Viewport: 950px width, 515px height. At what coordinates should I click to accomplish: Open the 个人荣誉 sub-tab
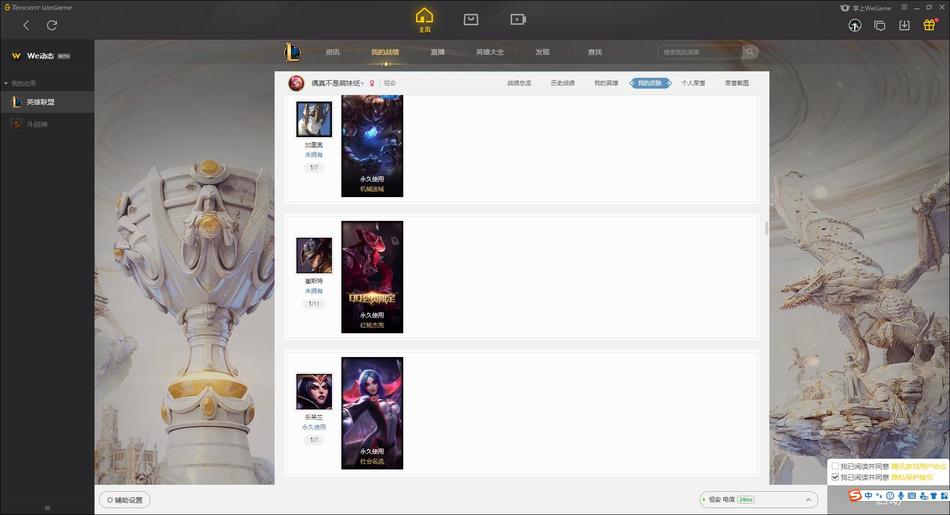[693, 83]
